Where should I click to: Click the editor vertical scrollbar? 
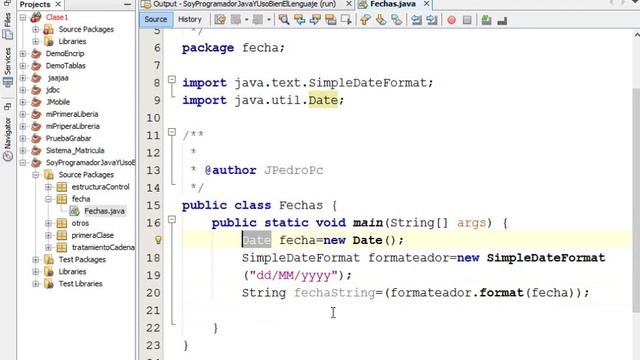pyautogui.click(x=636, y=200)
